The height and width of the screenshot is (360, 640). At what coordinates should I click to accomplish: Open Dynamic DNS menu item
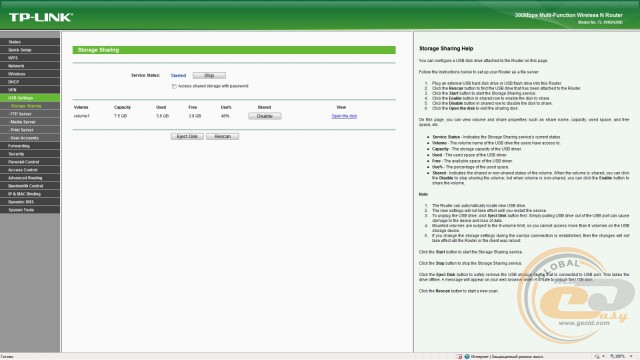30,202
